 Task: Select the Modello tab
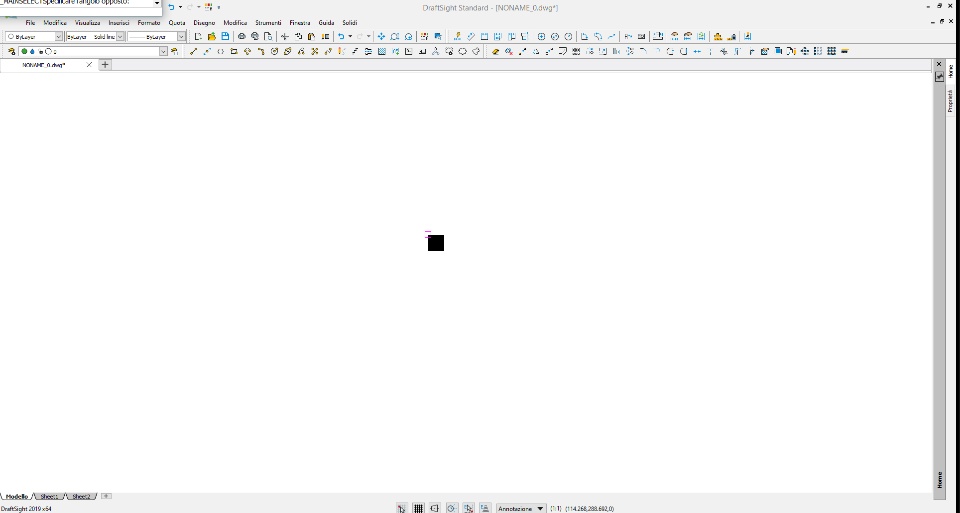pos(17,496)
